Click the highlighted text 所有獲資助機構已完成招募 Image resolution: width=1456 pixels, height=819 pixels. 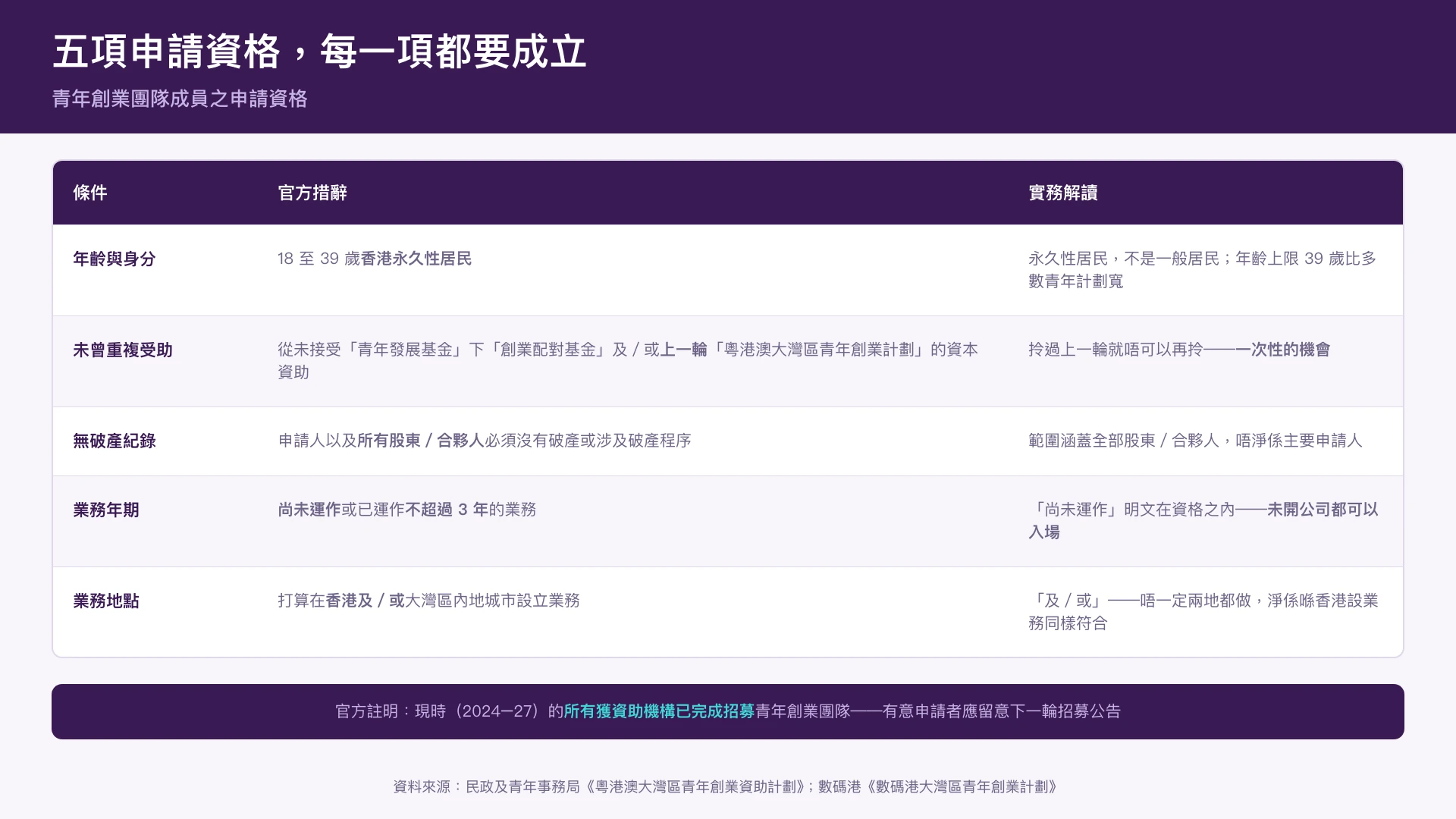659,711
